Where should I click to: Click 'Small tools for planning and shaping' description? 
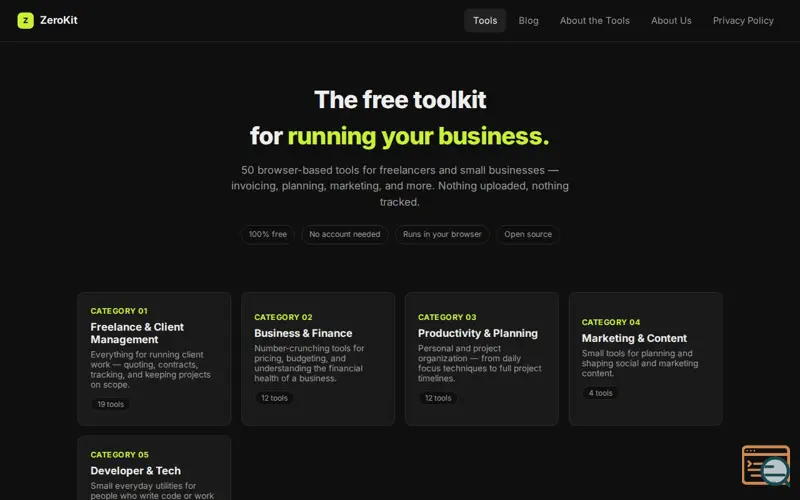pyautogui.click(x=640, y=363)
